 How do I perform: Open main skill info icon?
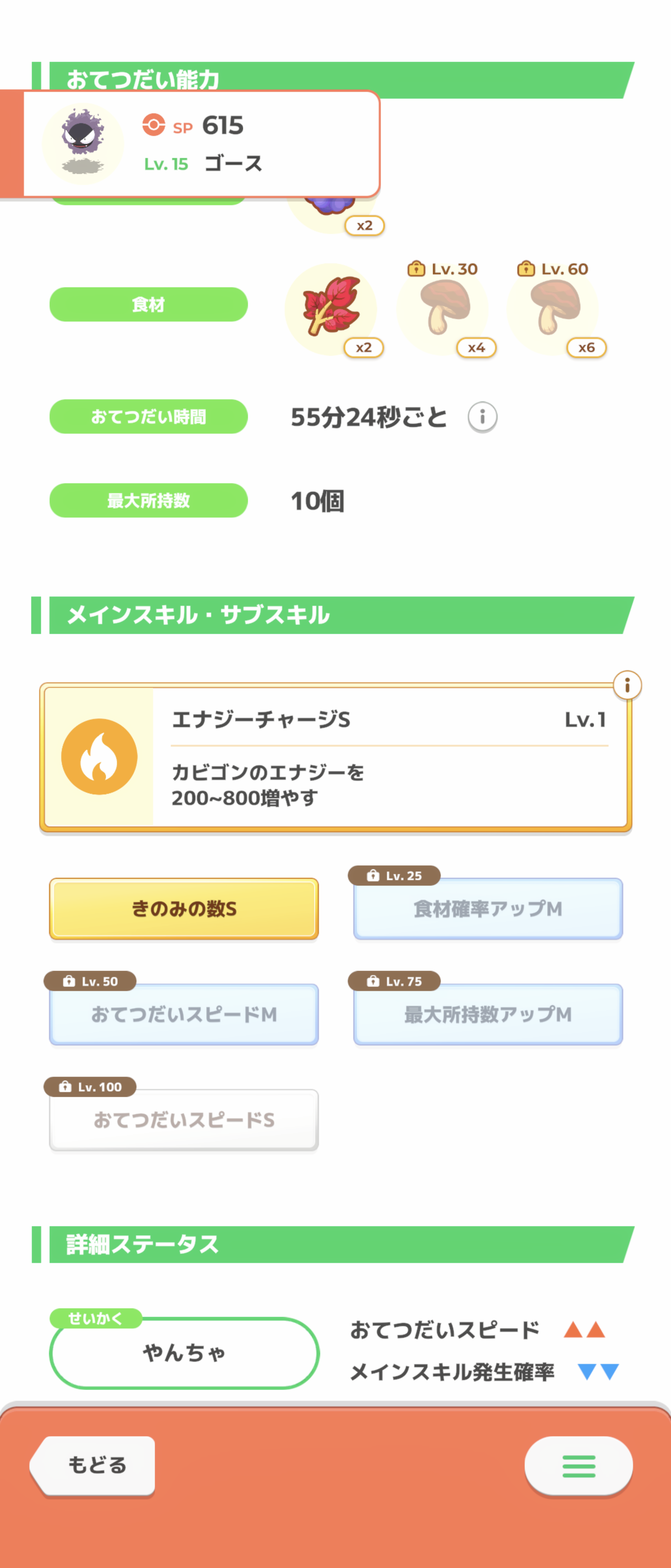627,686
